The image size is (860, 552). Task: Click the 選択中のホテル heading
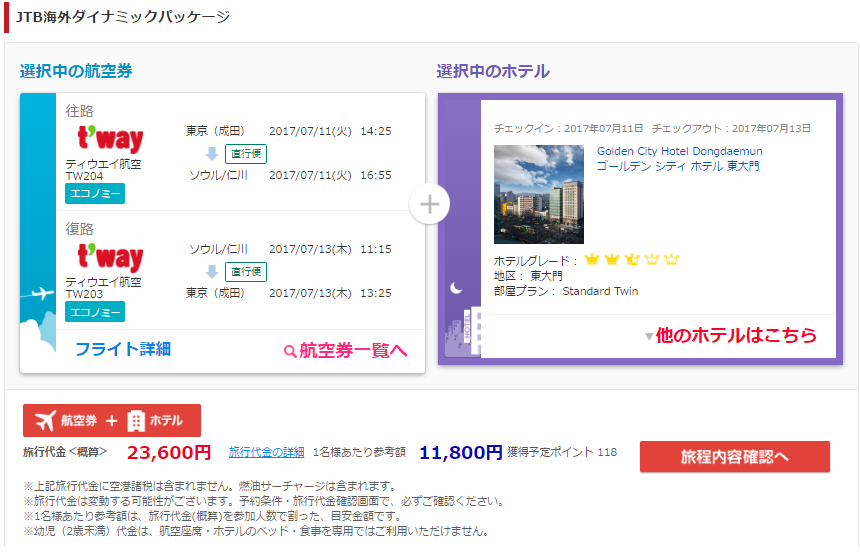coord(493,71)
